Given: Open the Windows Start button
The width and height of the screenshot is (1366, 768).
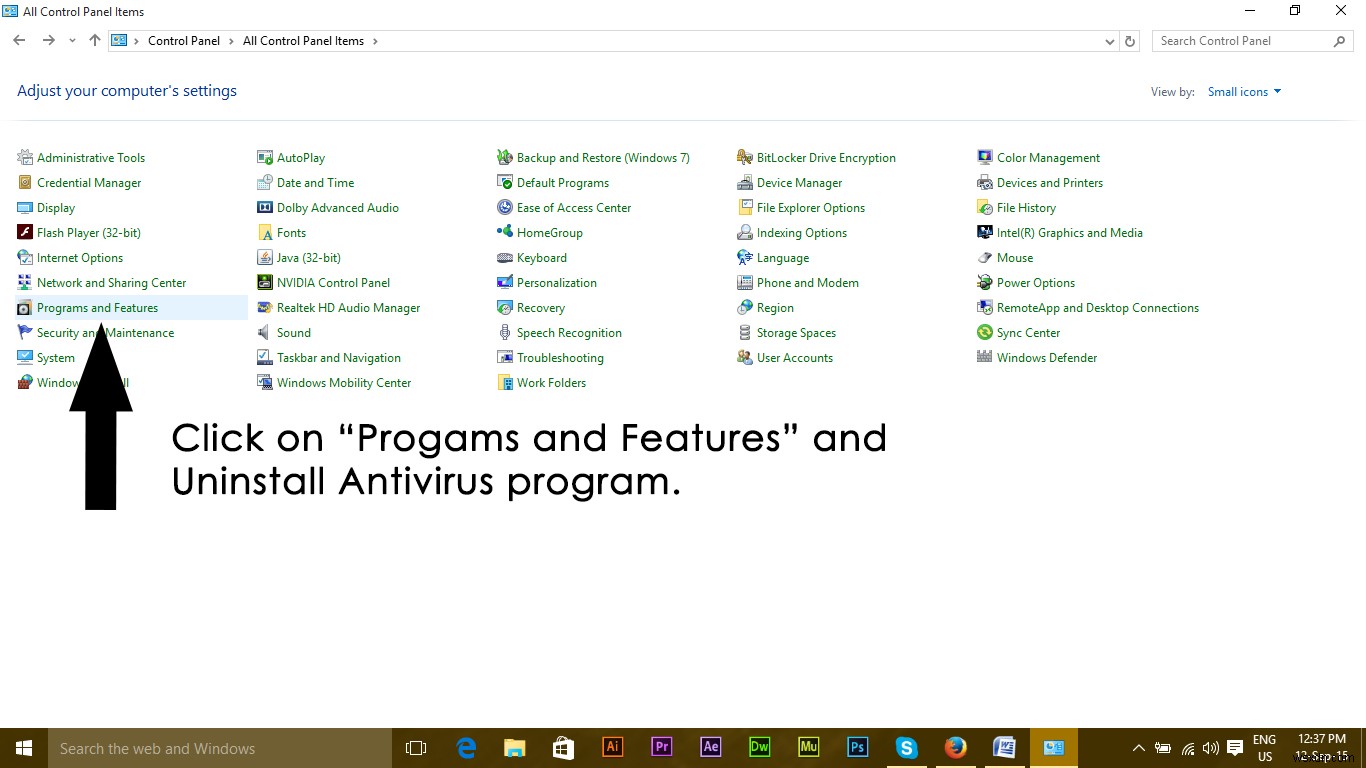Looking at the screenshot, I should pos(24,748).
